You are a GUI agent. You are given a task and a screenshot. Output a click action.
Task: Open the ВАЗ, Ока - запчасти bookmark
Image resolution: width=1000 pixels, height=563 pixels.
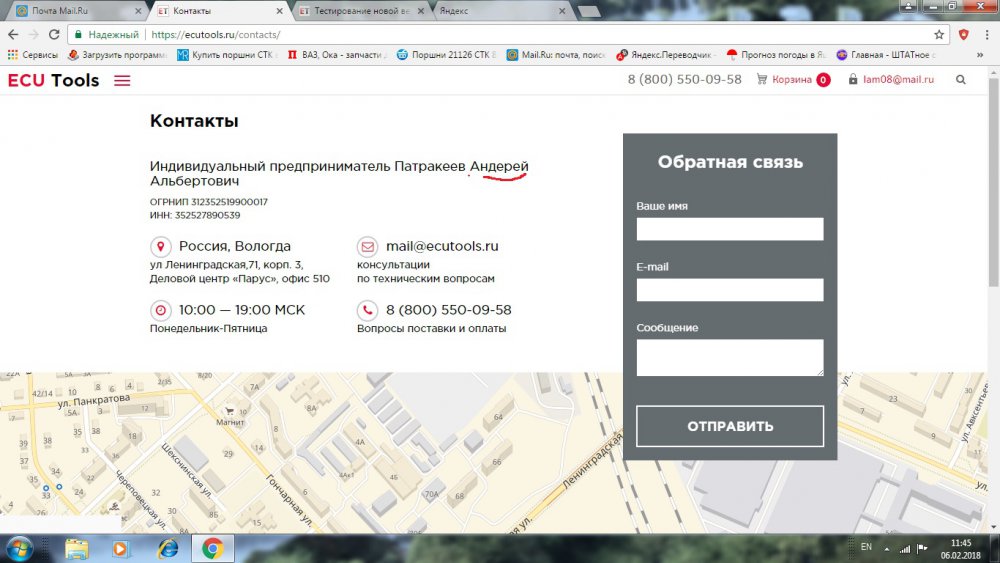tap(337, 55)
